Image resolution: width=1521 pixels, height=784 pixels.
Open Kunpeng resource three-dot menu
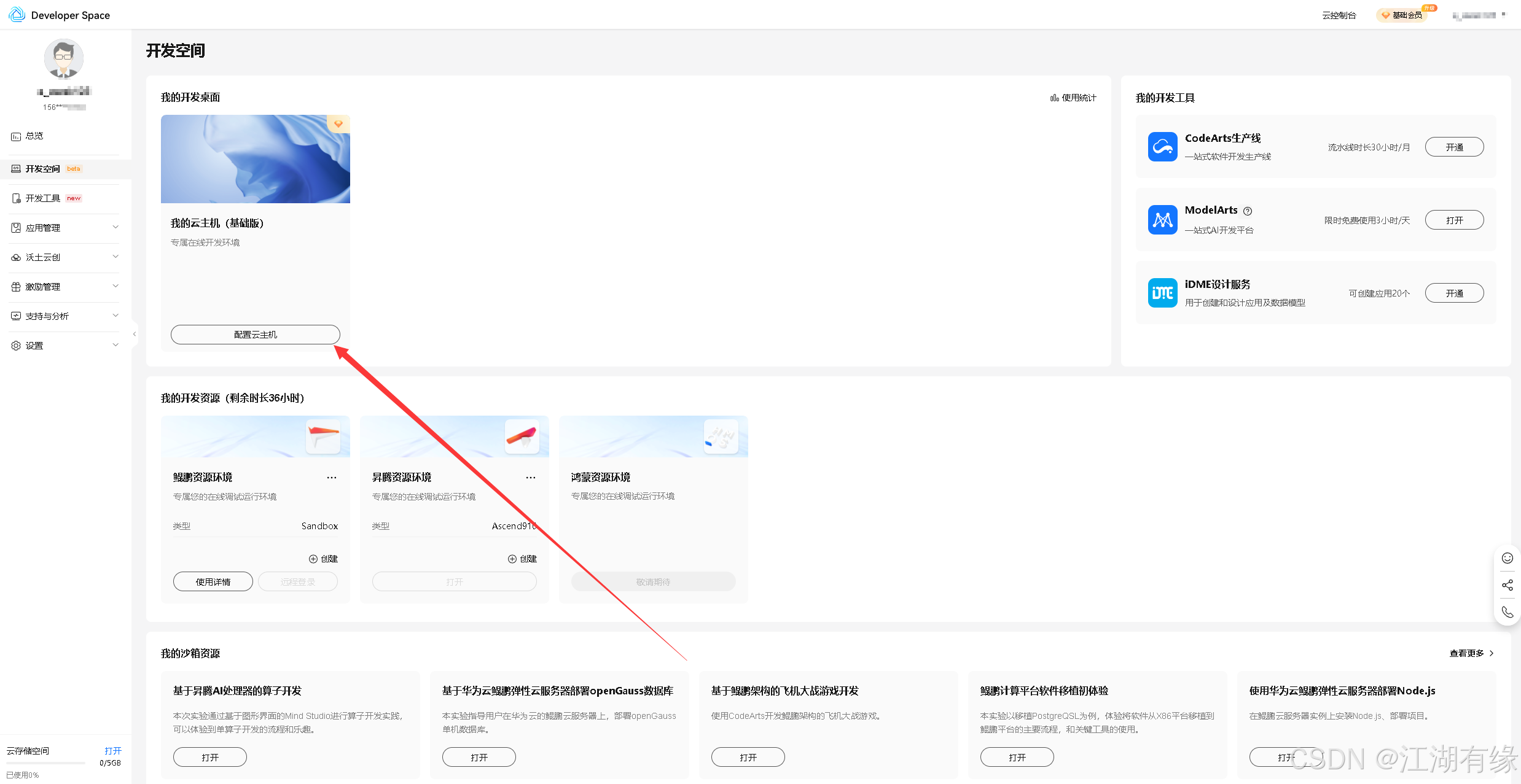[x=332, y=478]
